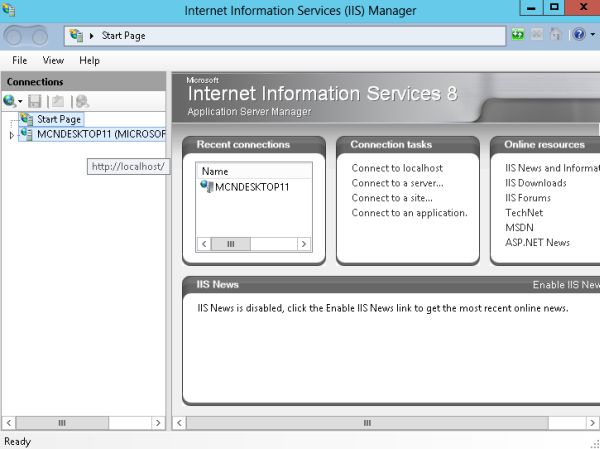
Task: Open the TechNet link
Action: coord(524,213)
